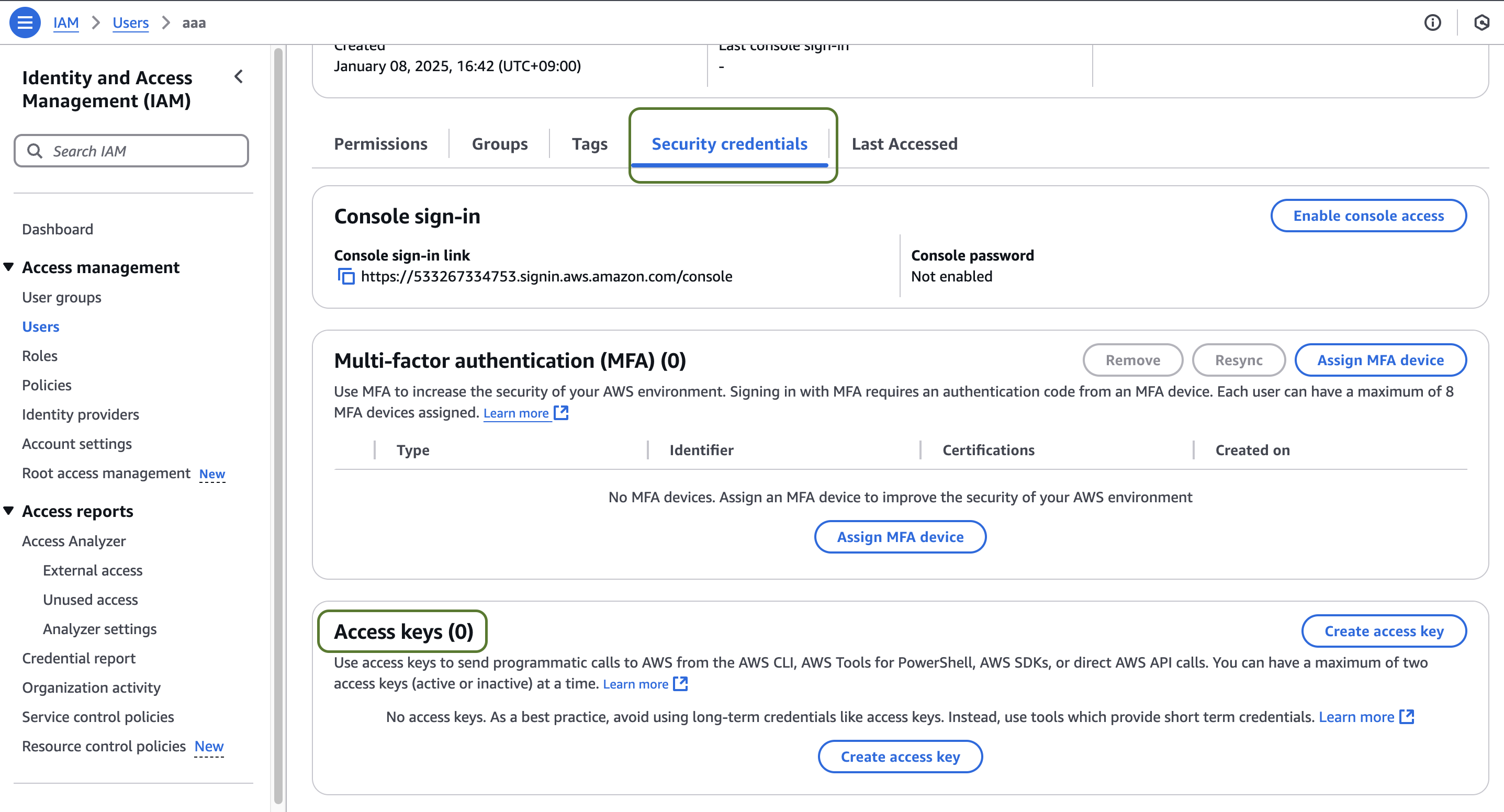The height and width of the screenshot is (812, 1504).
Task: Click the search magnifier icon in Search IAM
Action: pos(35,151)
